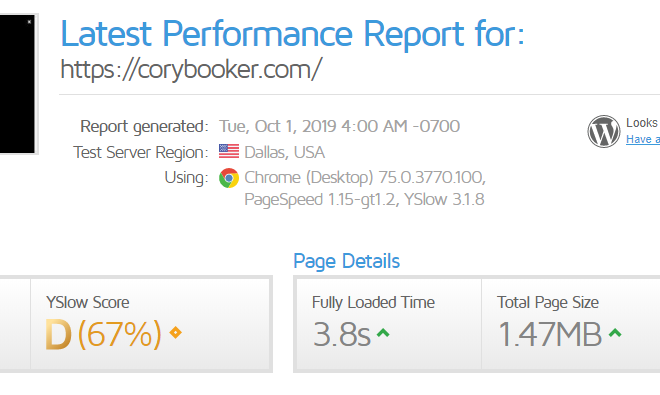Click the Dallas, USA server region text
The image size is (660, 395).
(x=285, y=152)
